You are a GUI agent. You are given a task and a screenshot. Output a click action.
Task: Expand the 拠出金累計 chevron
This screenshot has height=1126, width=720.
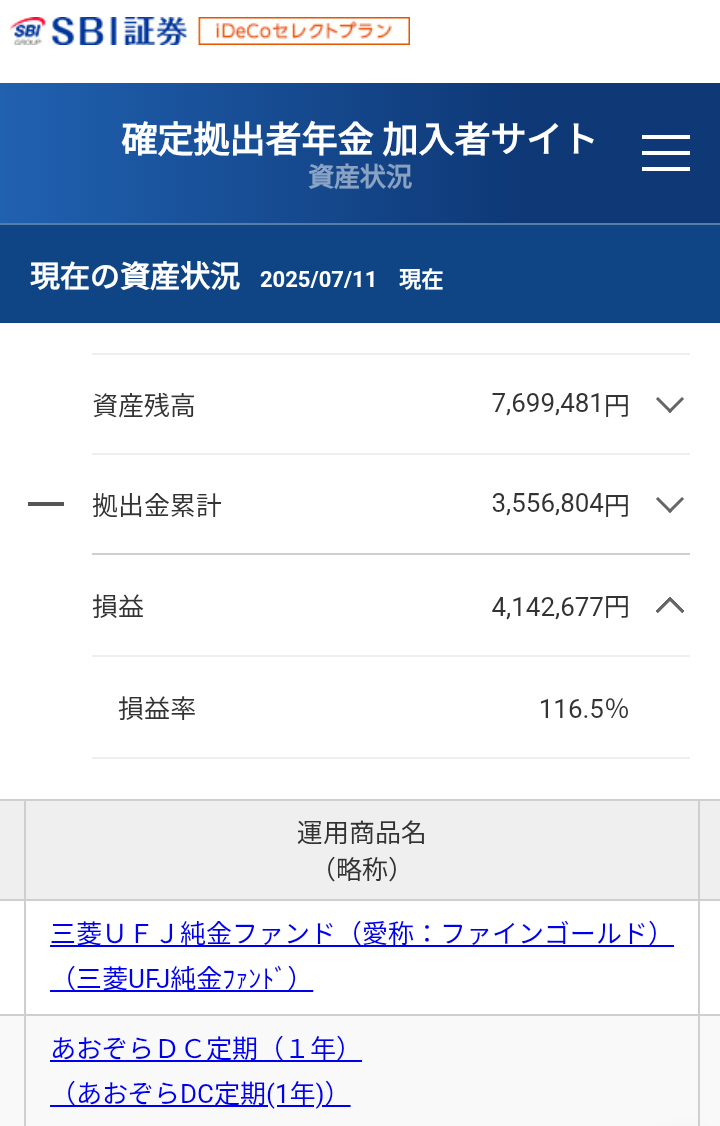point(670,505)
